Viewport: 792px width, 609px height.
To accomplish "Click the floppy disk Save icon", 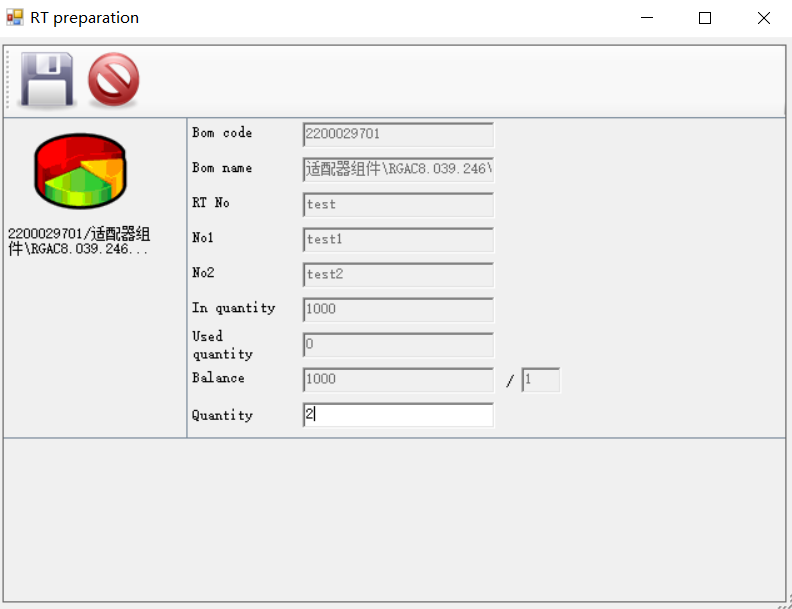I will [x=48, y=81].
